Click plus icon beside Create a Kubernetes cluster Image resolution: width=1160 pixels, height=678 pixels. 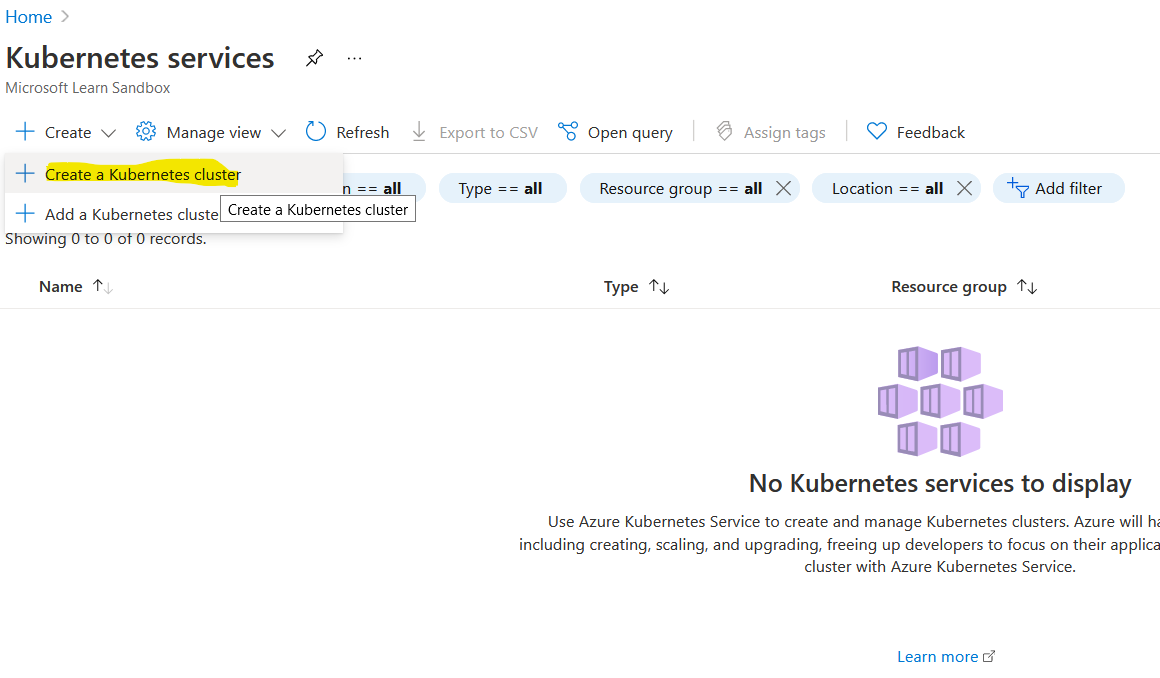point(24,173)
